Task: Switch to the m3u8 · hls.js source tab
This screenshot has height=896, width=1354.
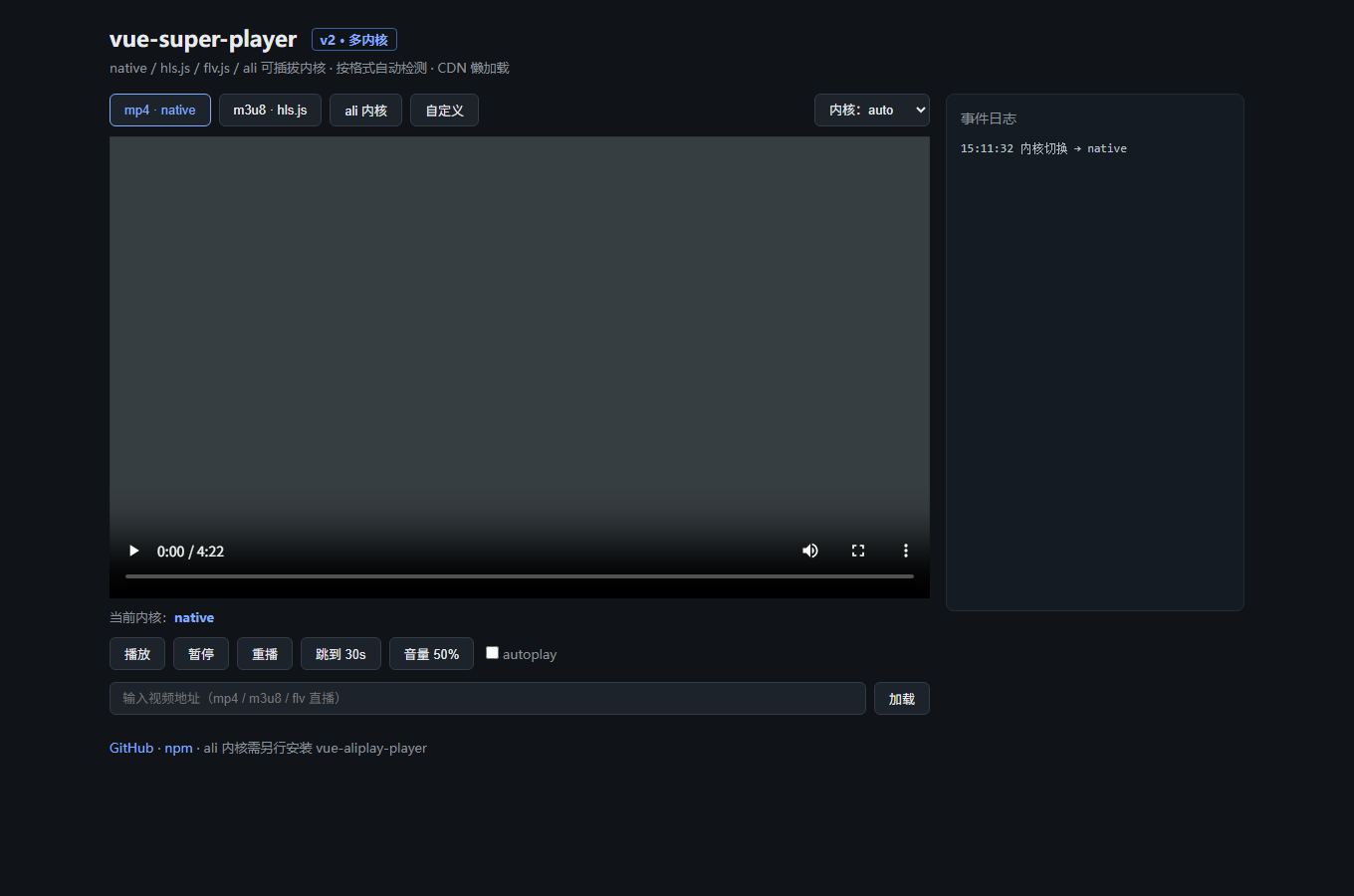Action: point(270,111)
